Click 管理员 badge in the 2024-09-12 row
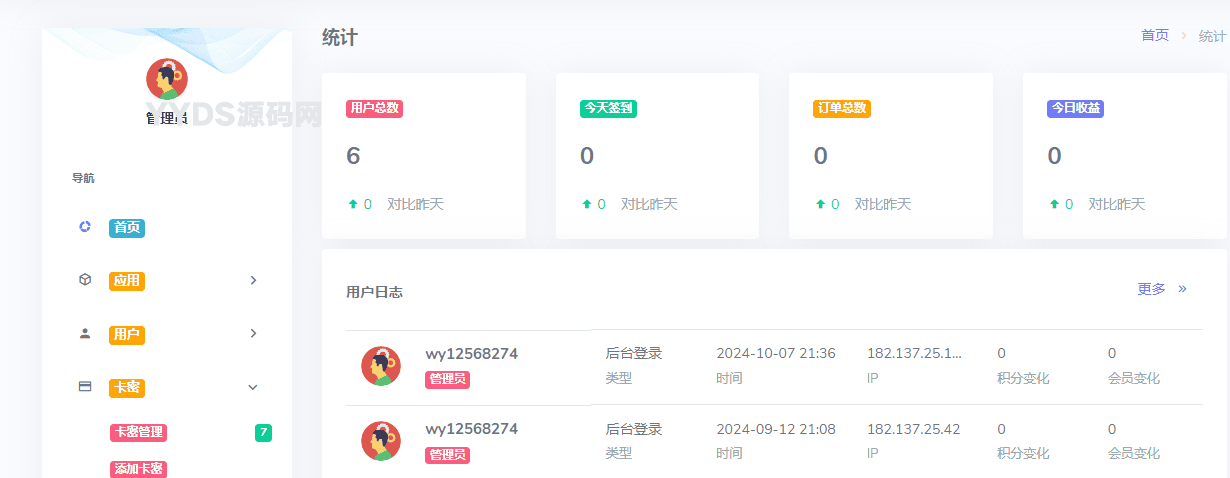Viewport: 1230px width, 478px height. pyautogui.click(x=447, y=455)
